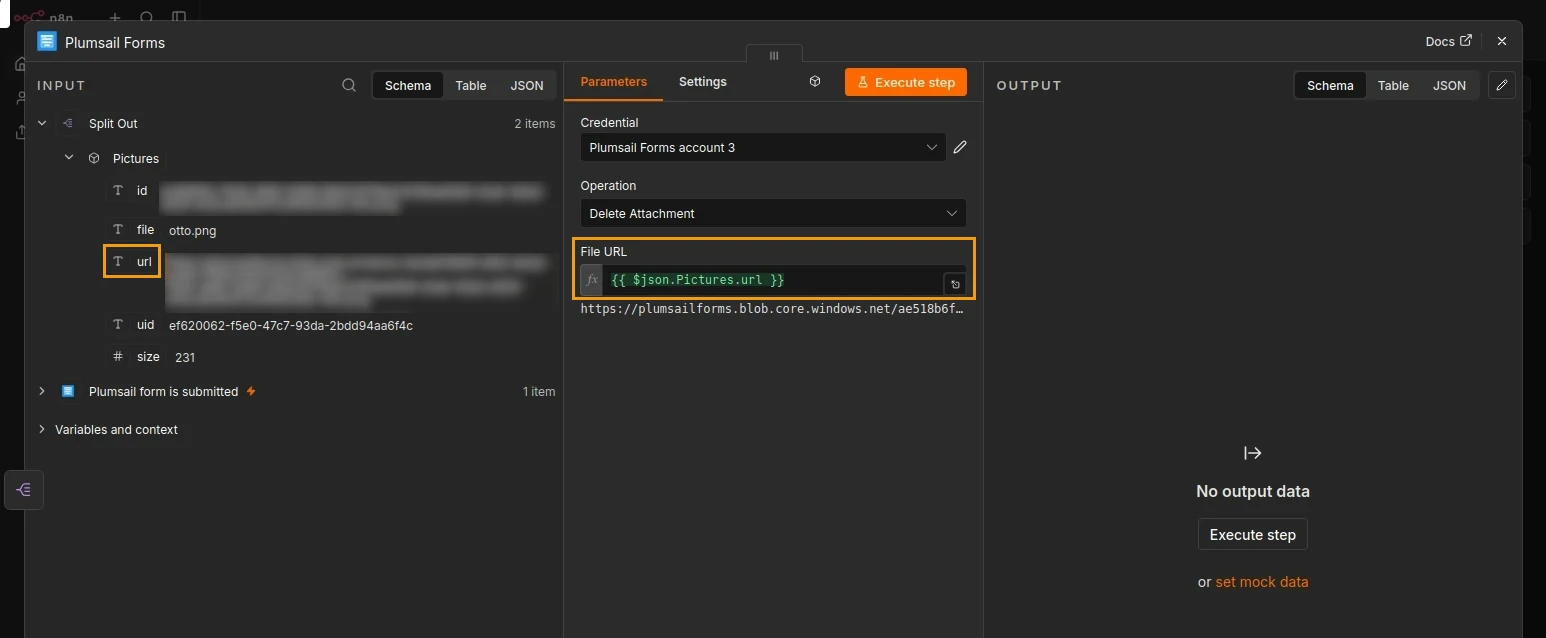Switch input view to JSON
The width and height of the screenshot is (1546, 638).
527,85
